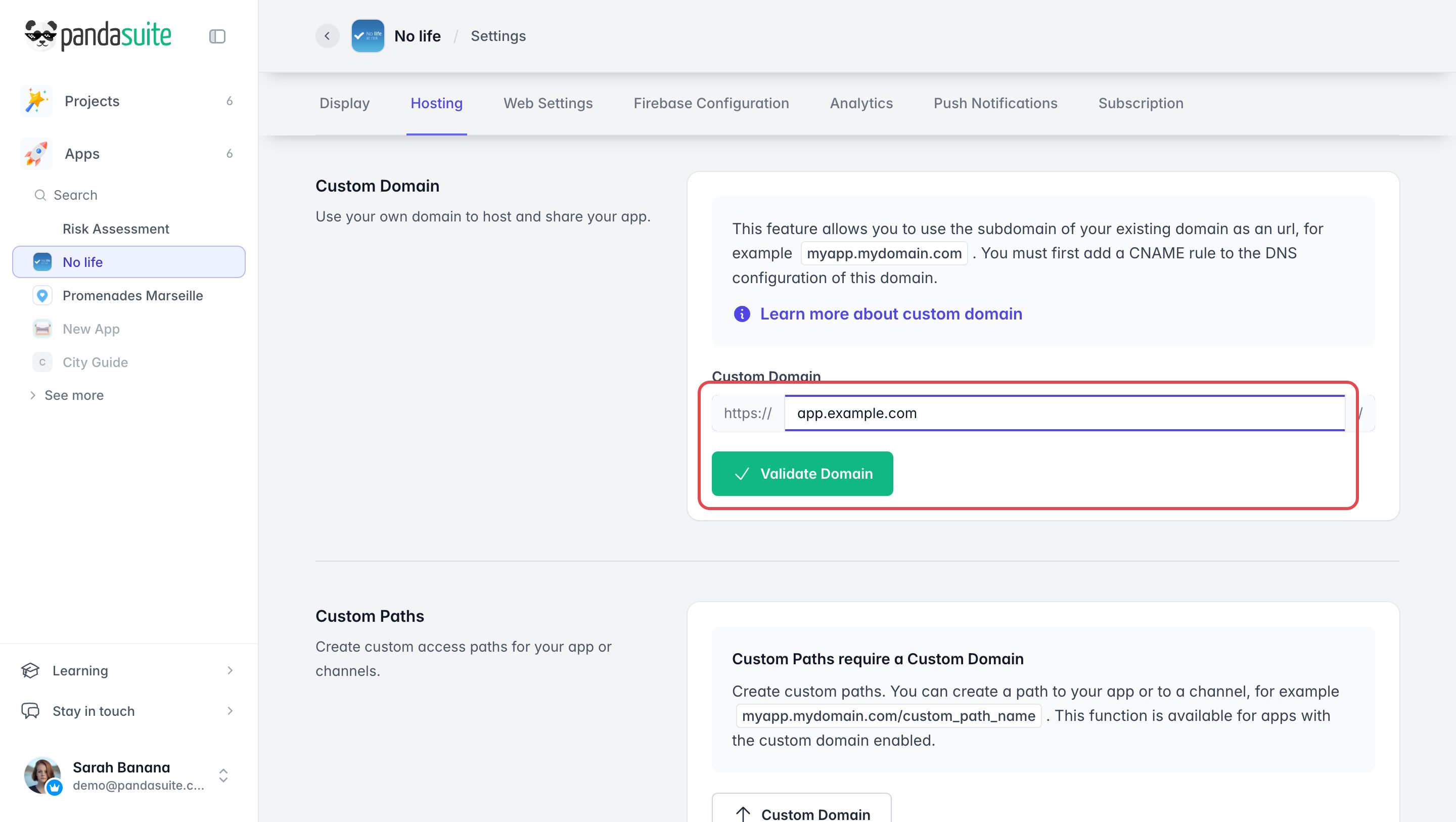Click the blue info icon beside Learn more

pyautogui.click(x=742, y=314)
